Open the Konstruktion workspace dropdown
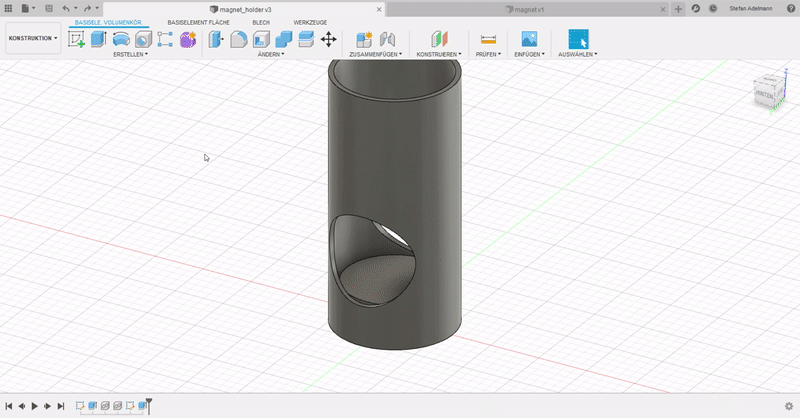Viewport: 800px width, 418px height. (x=32, y=38)
